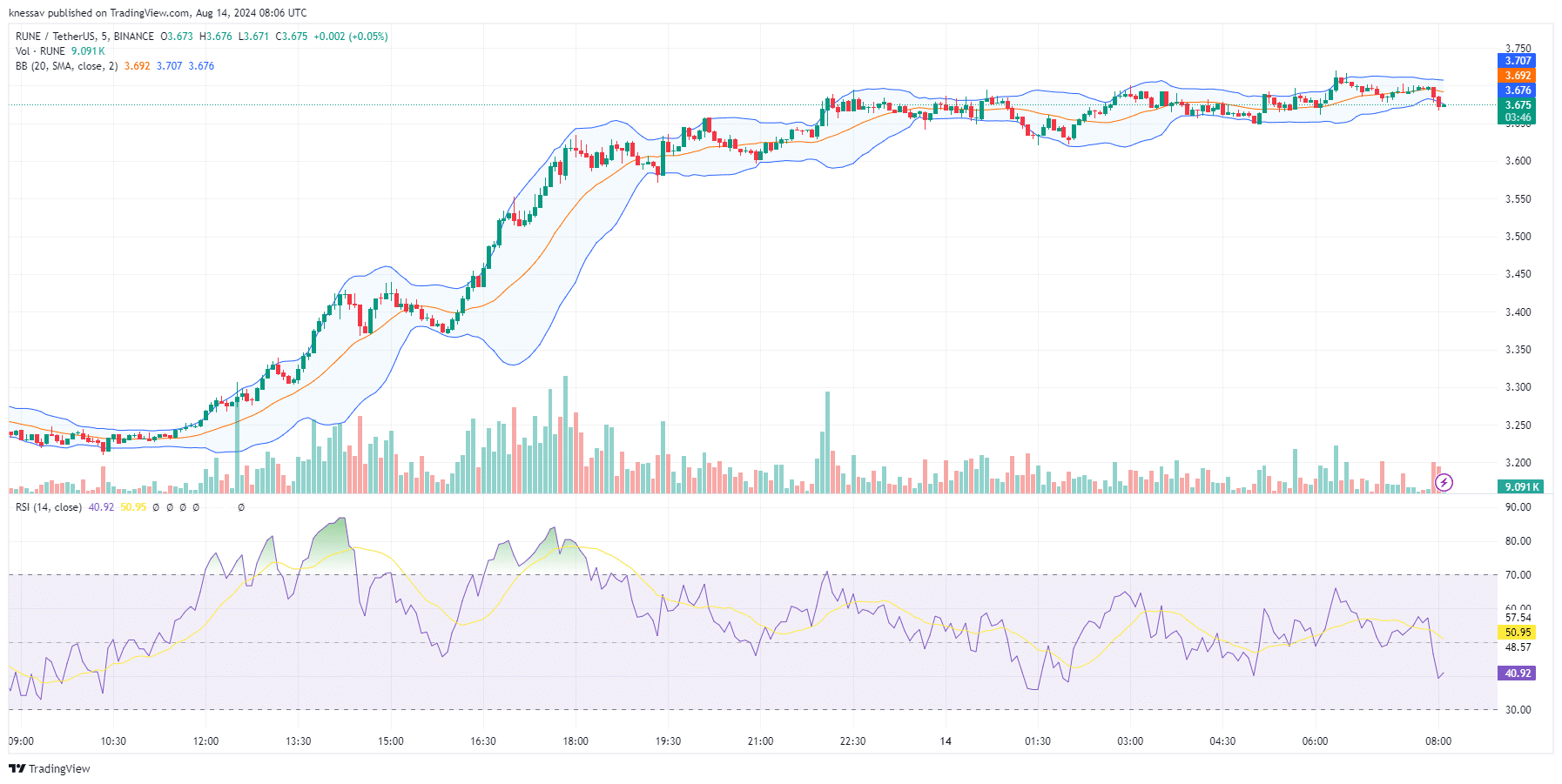Click the 03:00 time axis label

[x=1130, y=741]
